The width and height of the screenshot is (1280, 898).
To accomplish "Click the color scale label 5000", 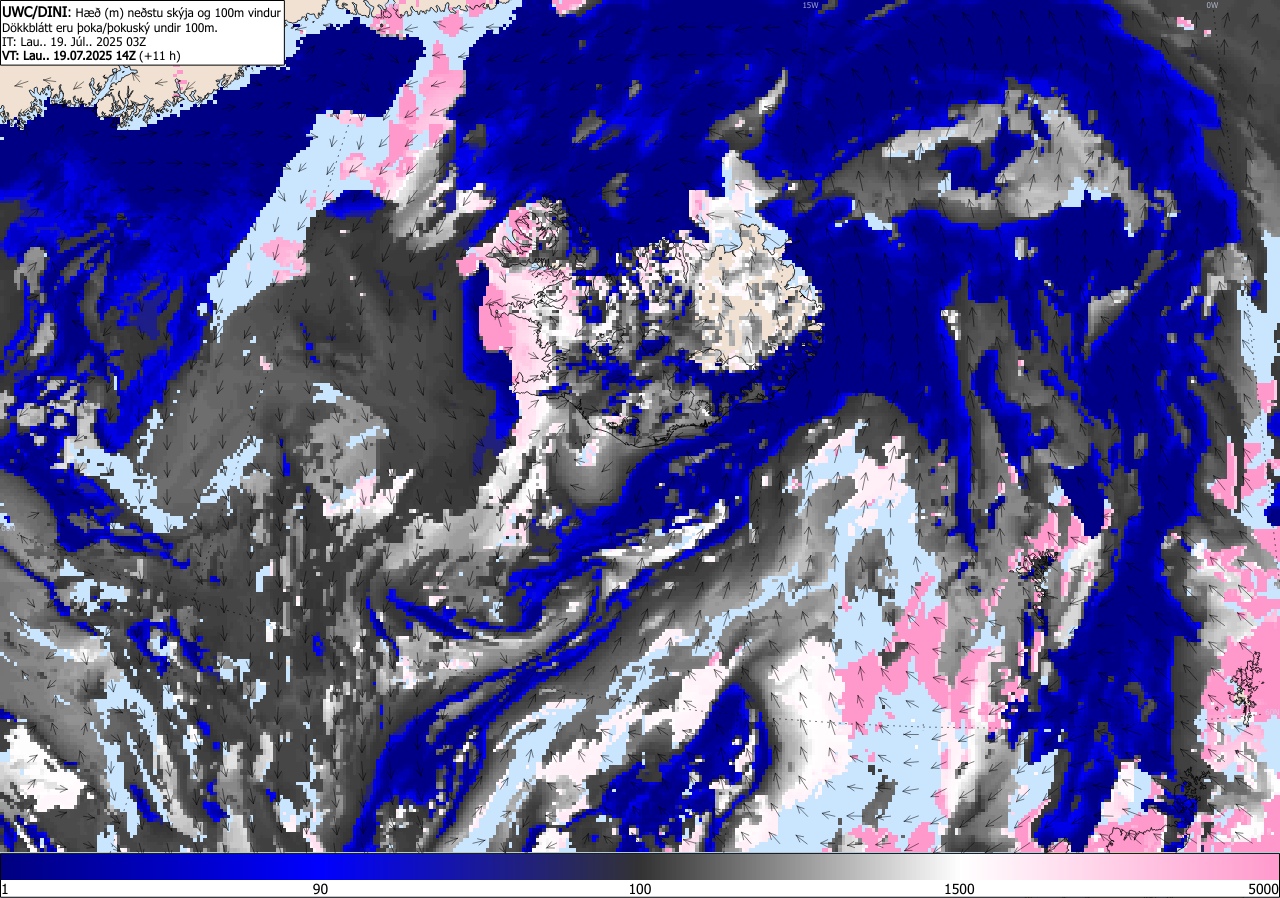I will pyautogui.click(x=1263, y=889).
